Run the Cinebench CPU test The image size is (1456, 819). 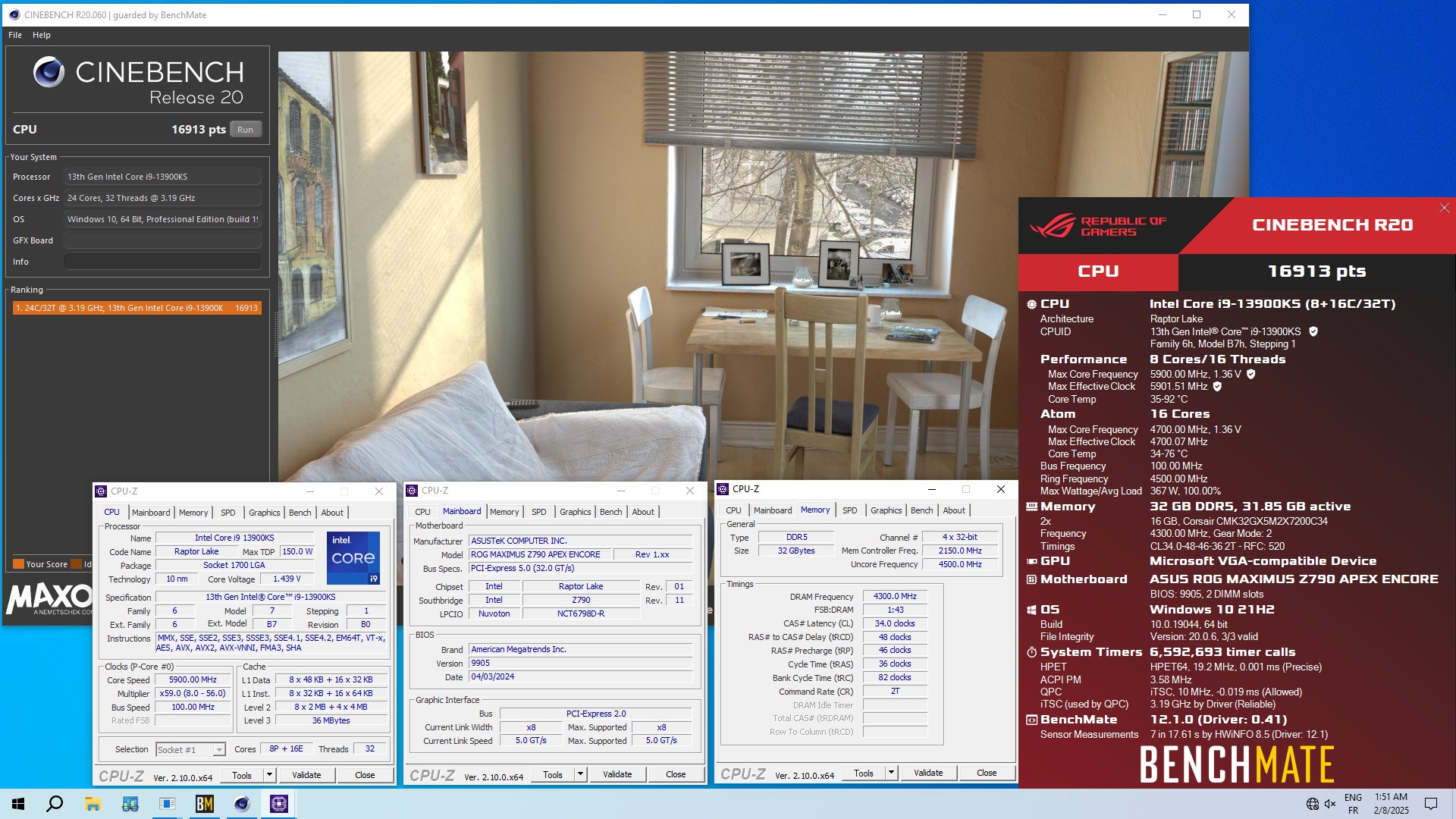[245, 130]
